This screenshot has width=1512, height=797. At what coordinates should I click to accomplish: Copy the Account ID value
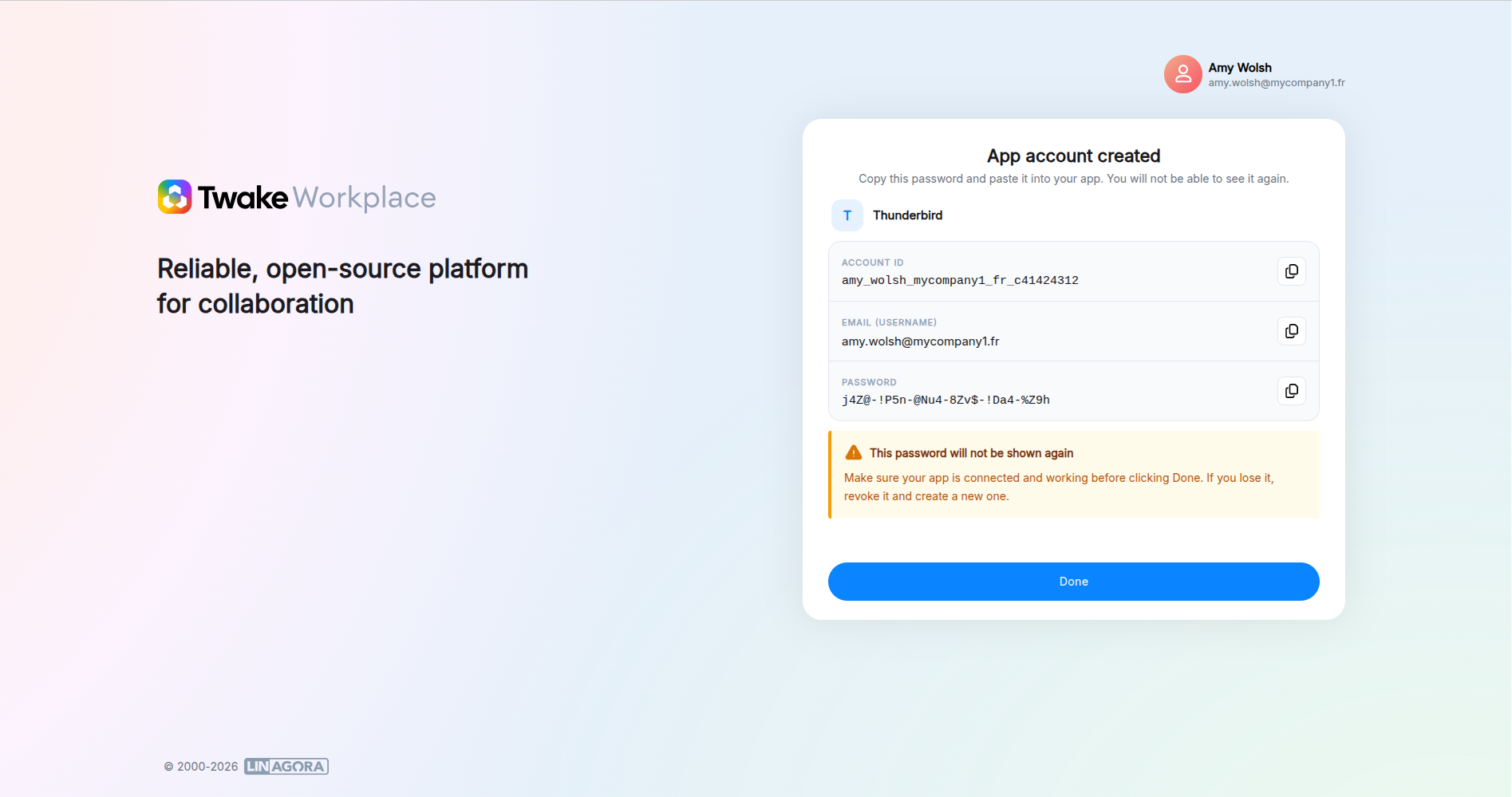click(x=1291, y=271)
